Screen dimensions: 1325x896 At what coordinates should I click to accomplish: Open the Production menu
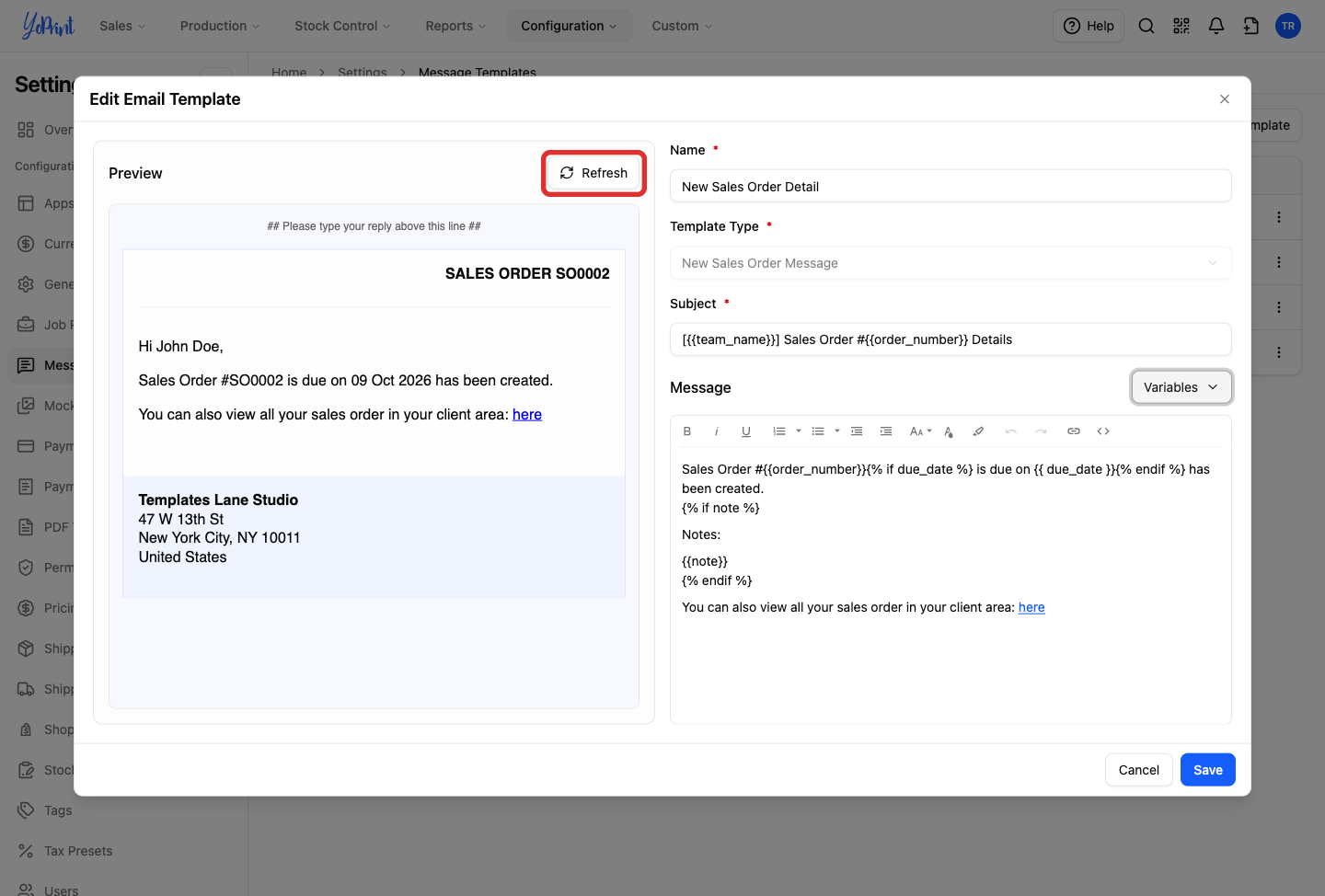(220, 26)
